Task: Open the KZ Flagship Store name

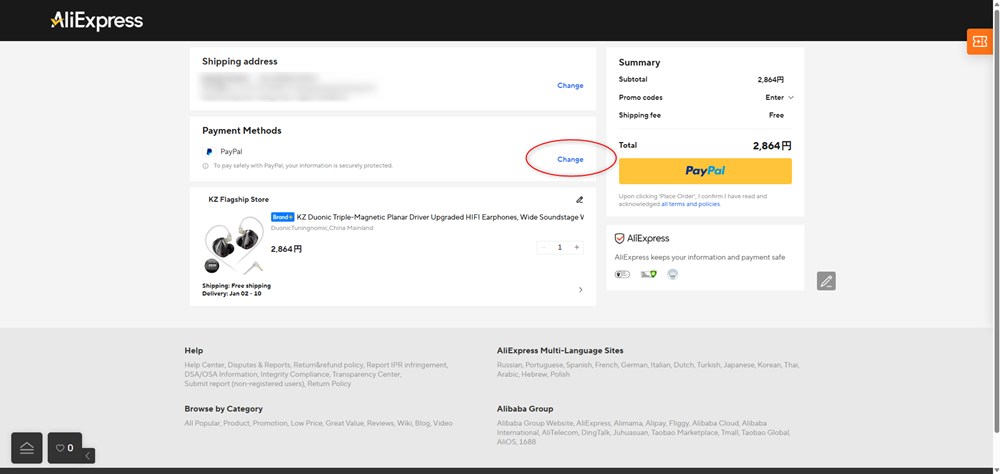Action: coord(239,200)
